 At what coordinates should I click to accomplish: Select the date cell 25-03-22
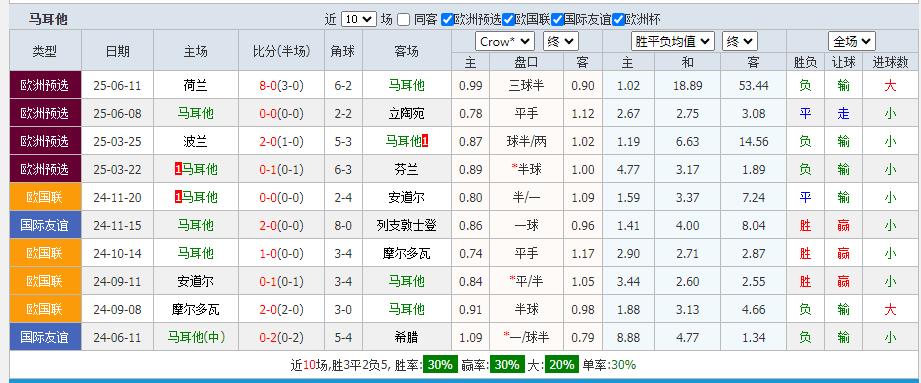coord(117,170)
